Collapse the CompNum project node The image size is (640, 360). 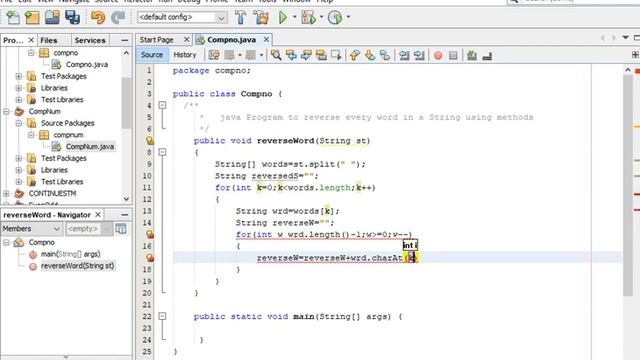(x=7, y=111)
